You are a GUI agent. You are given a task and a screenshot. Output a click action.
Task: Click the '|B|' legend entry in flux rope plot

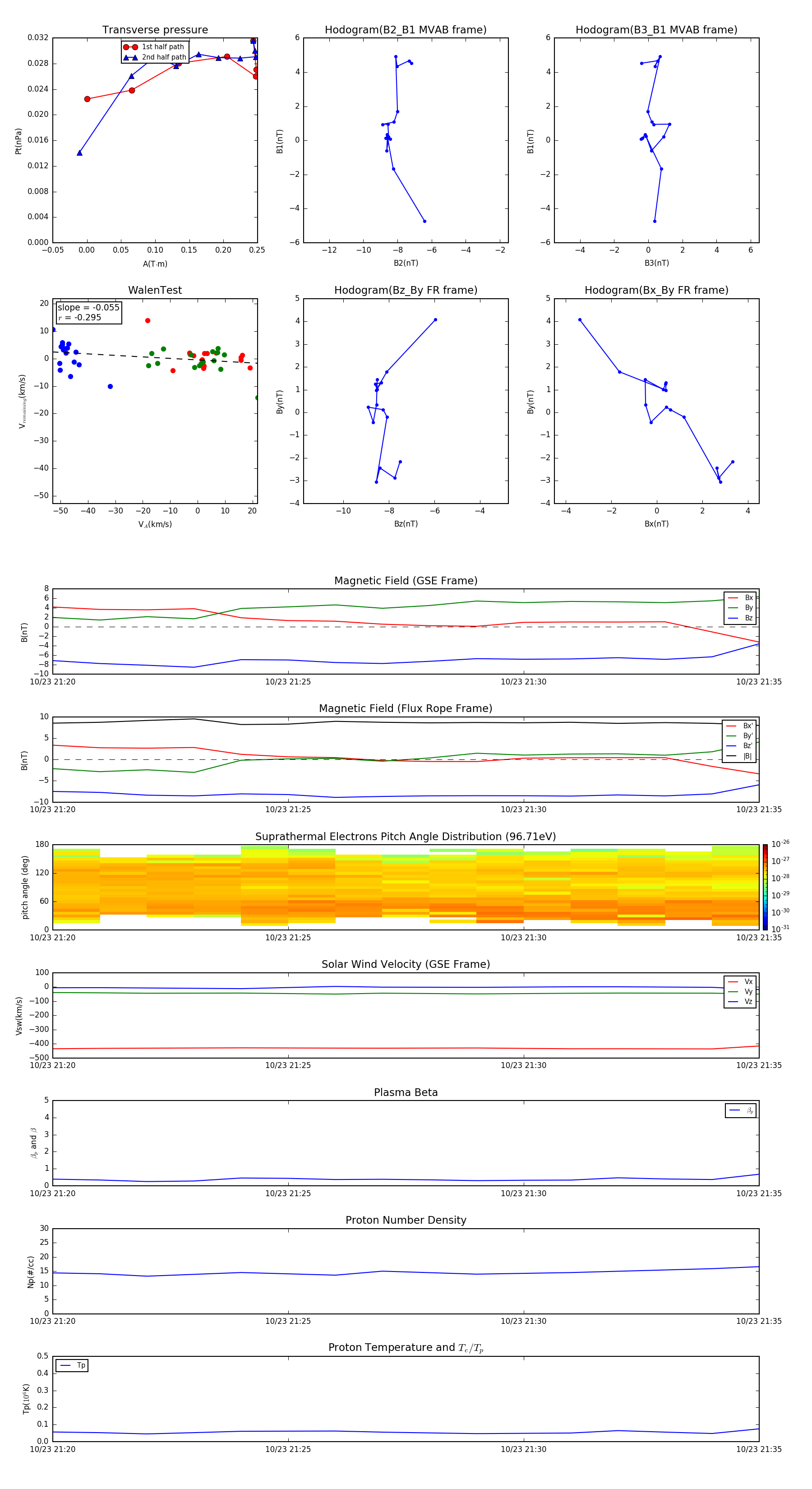point(740,756)
